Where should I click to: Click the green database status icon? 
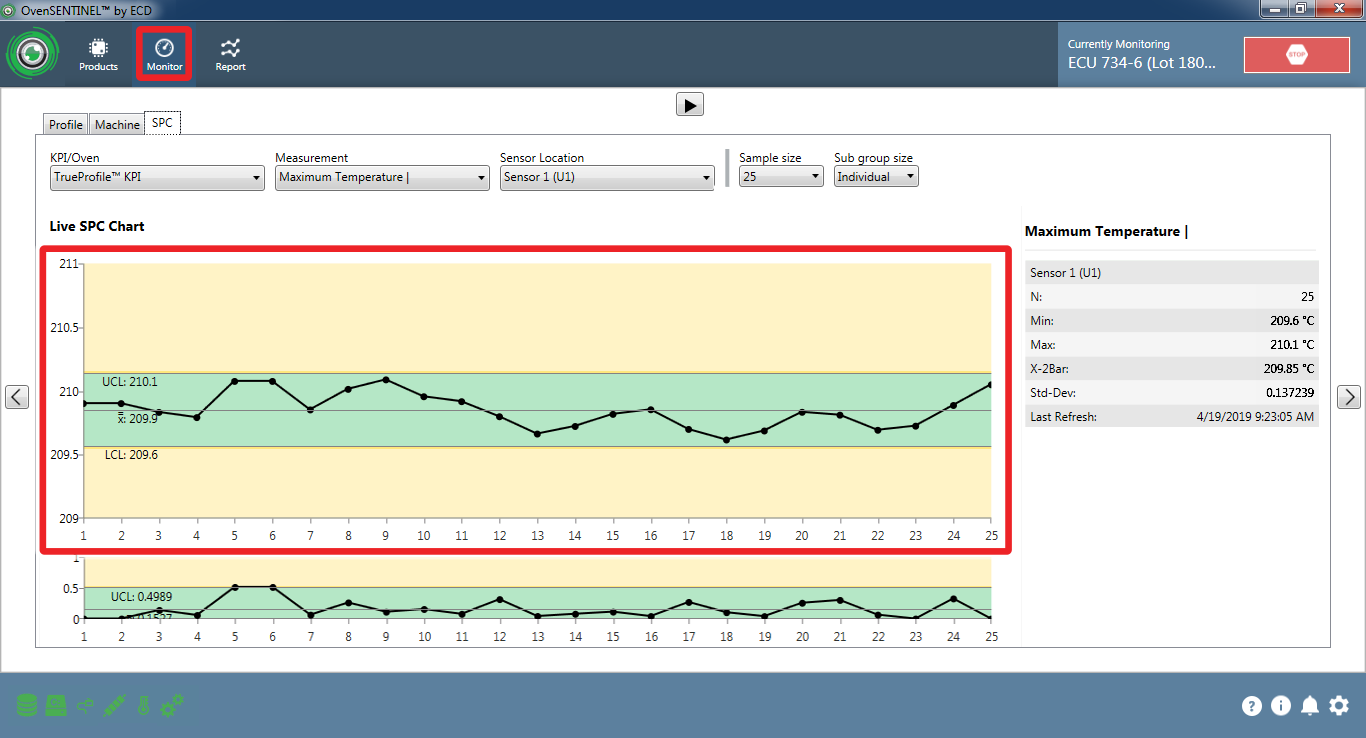26,706
